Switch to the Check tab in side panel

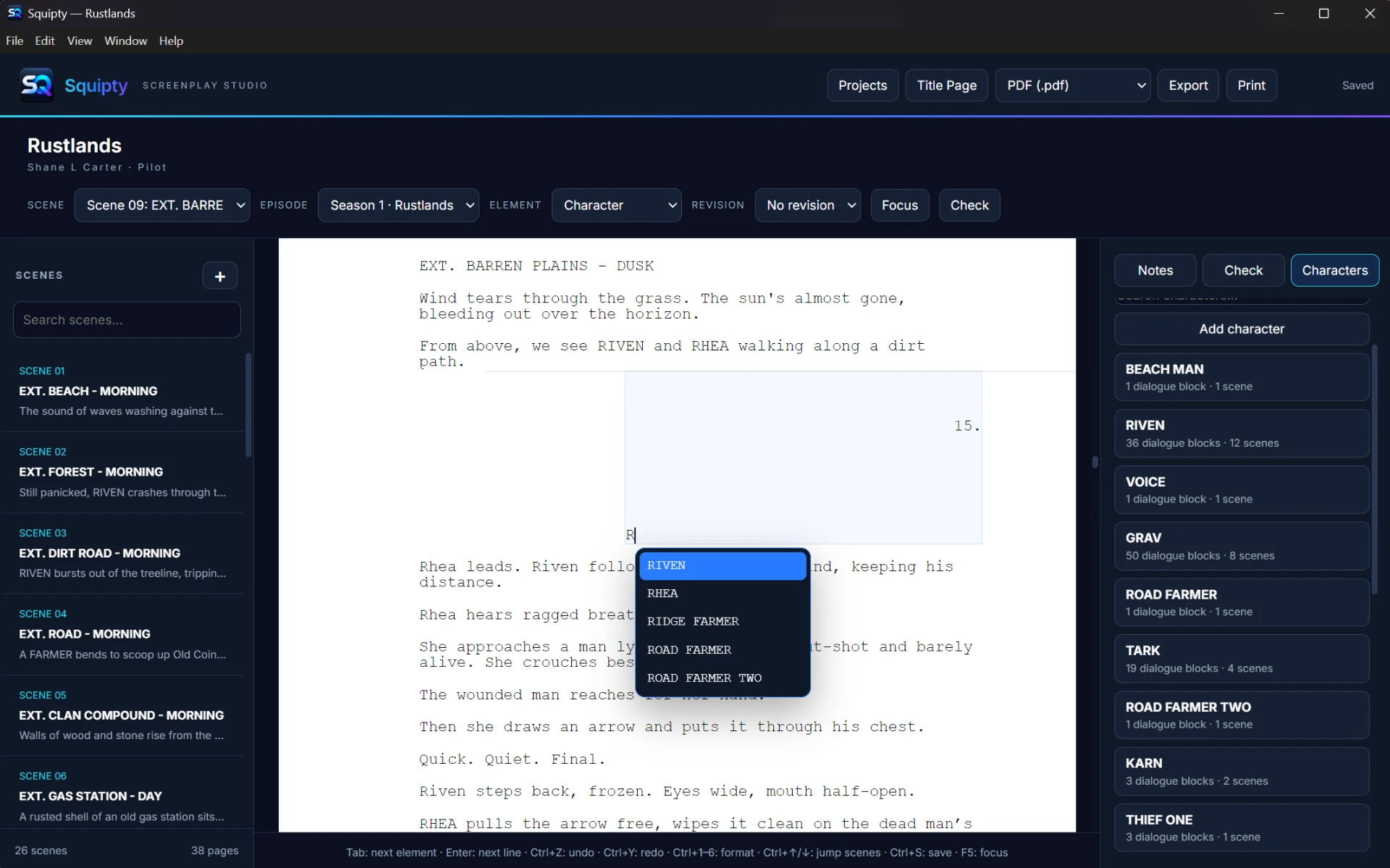click(x=1243, y=270)
